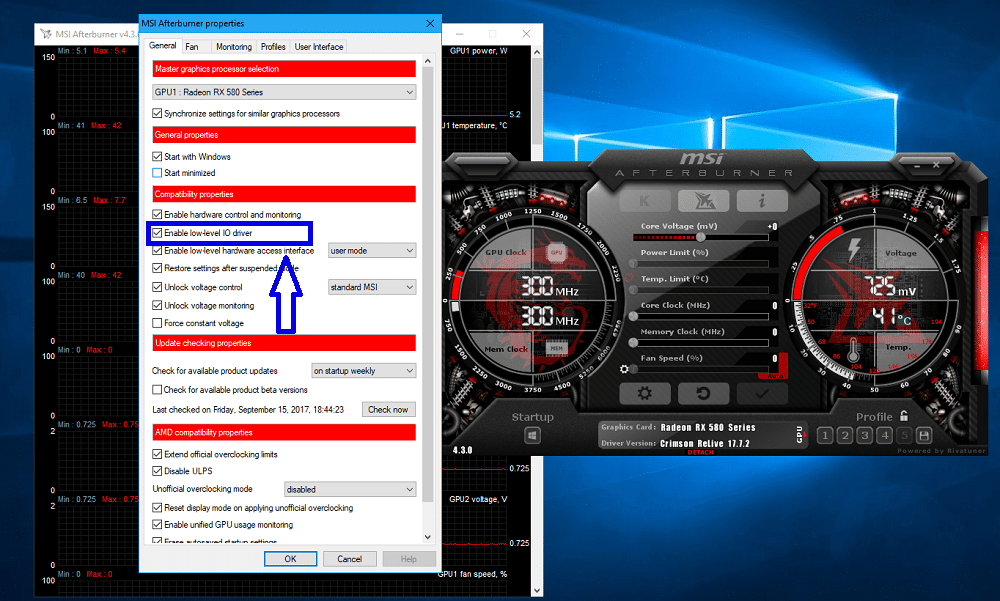Click the fan speed settings small gear icon
The image size is (1000, 601).
tap(624, 369)
